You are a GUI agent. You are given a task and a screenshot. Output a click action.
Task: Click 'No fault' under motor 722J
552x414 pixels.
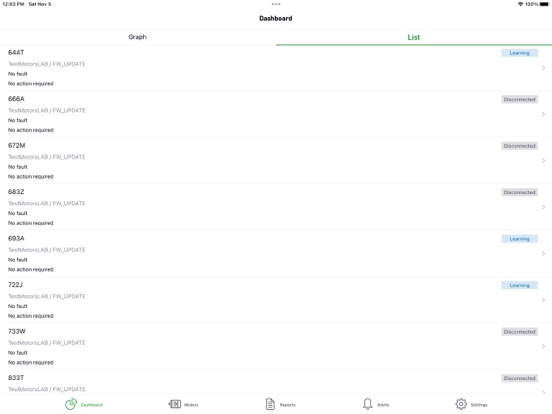click(18, 306)
